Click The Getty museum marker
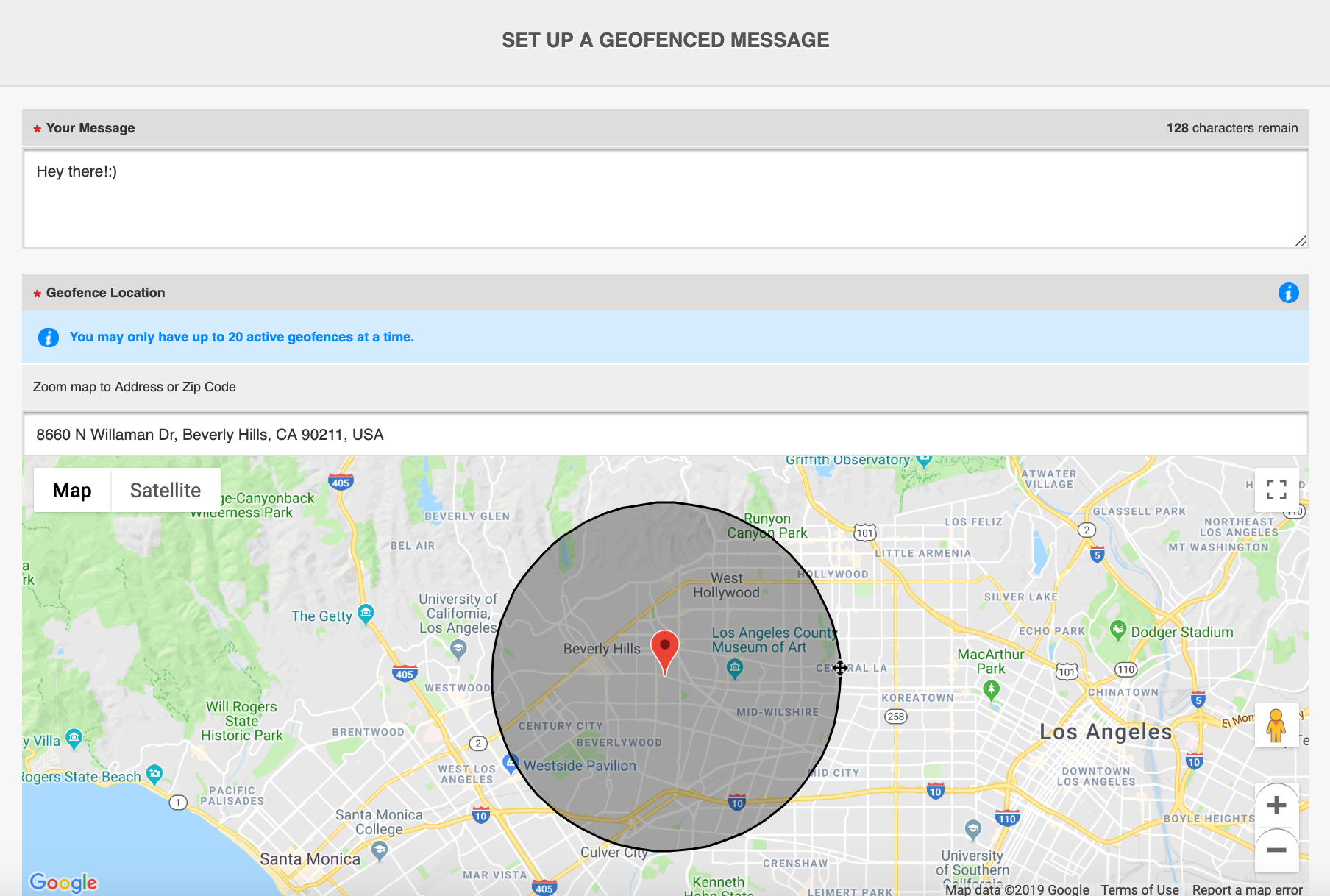The image size is (1330, 896). point(366,613)
